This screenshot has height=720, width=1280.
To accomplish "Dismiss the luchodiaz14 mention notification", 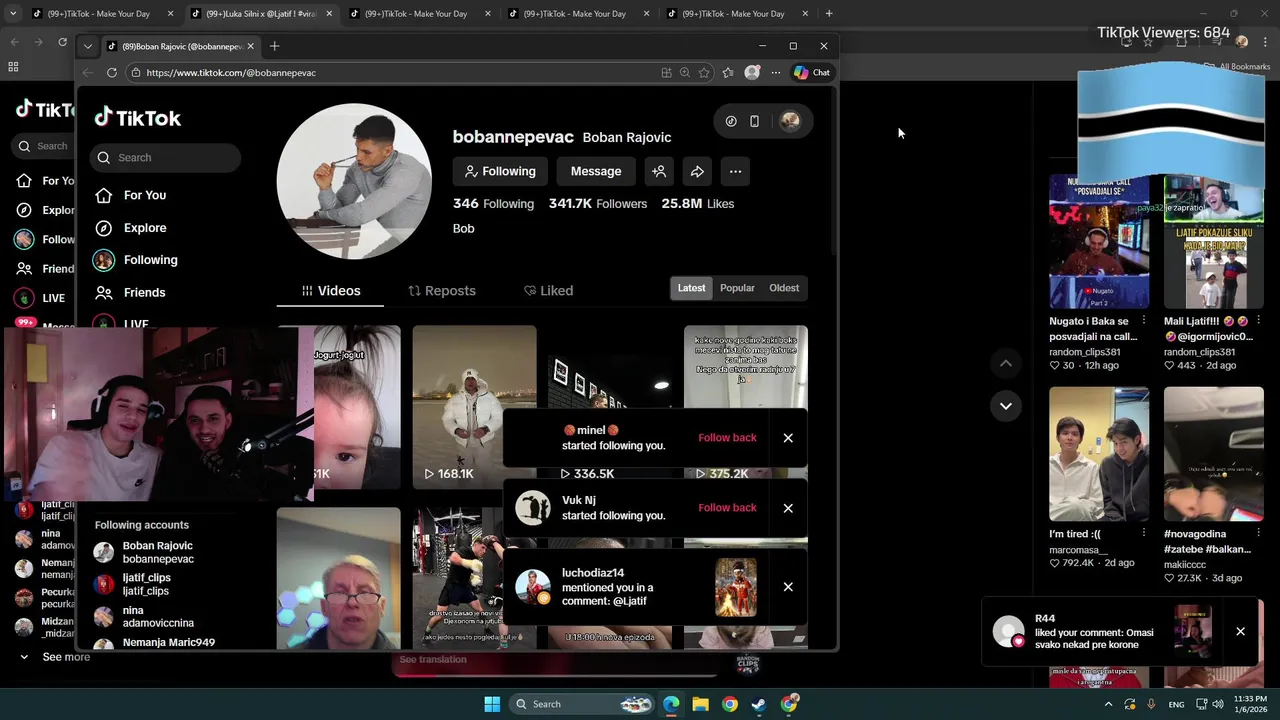I will [788, 587].
